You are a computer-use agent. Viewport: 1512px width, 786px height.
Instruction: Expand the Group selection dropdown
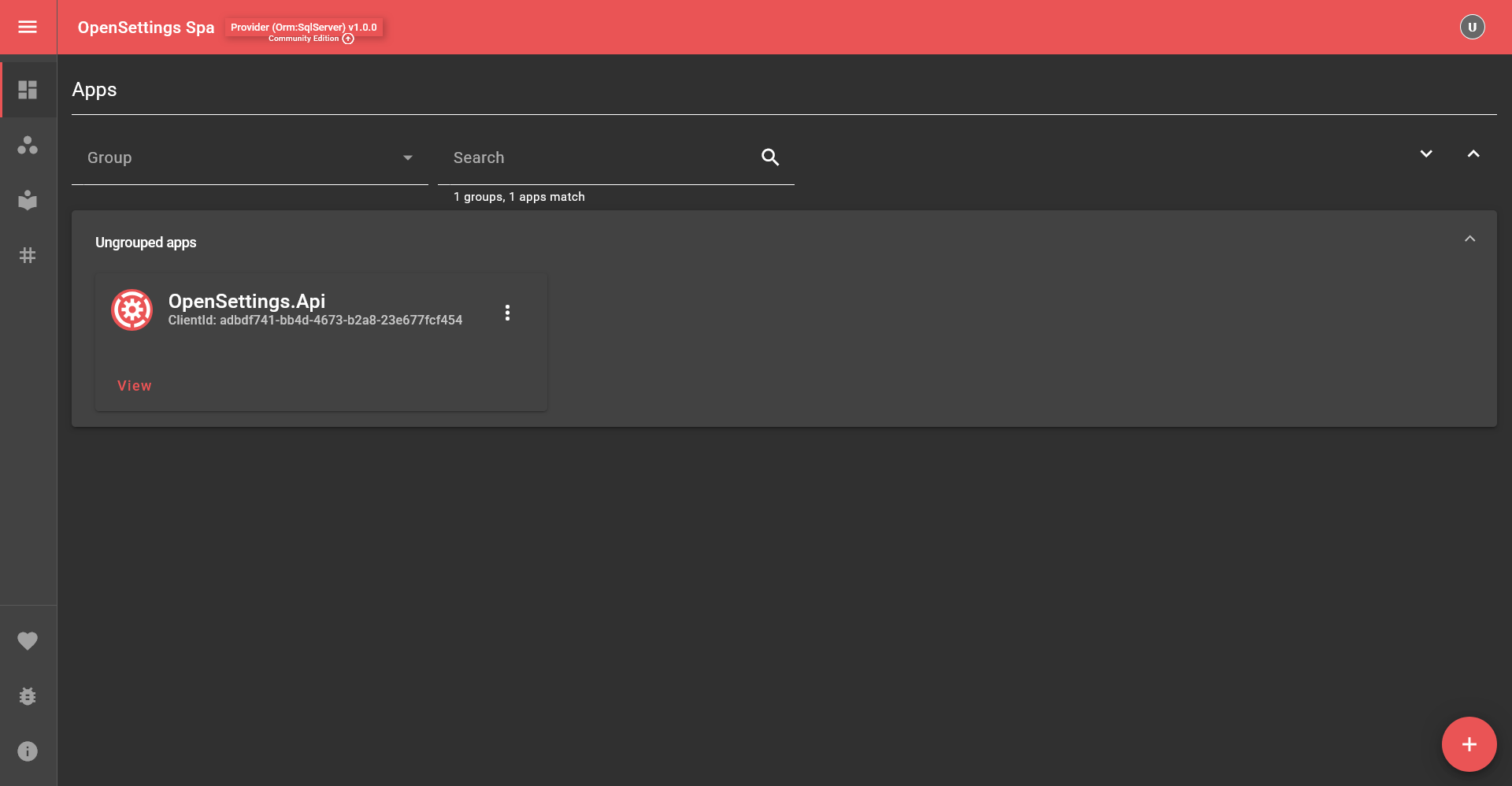(x=407, y=158)
